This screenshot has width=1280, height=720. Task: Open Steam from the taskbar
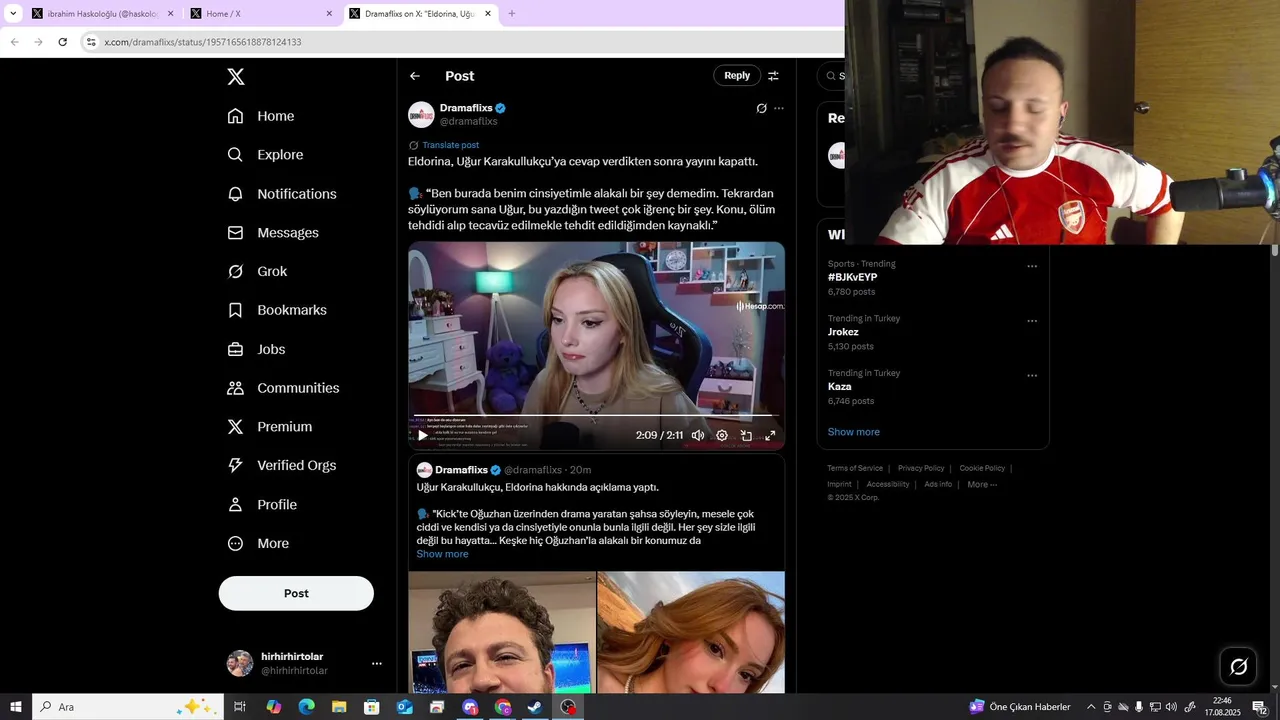pyautogui.click(x=536, y=707)
